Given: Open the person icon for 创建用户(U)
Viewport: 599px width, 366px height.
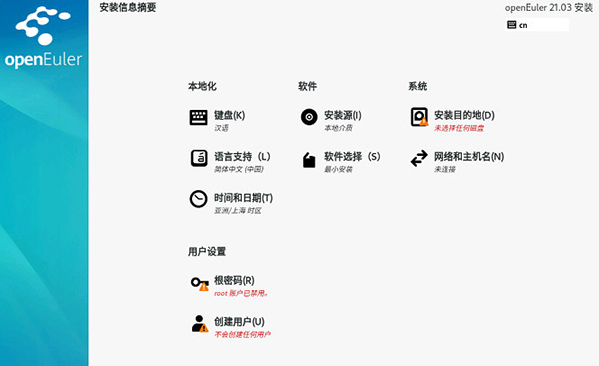Looking at the screenshot, I should 200,324.
